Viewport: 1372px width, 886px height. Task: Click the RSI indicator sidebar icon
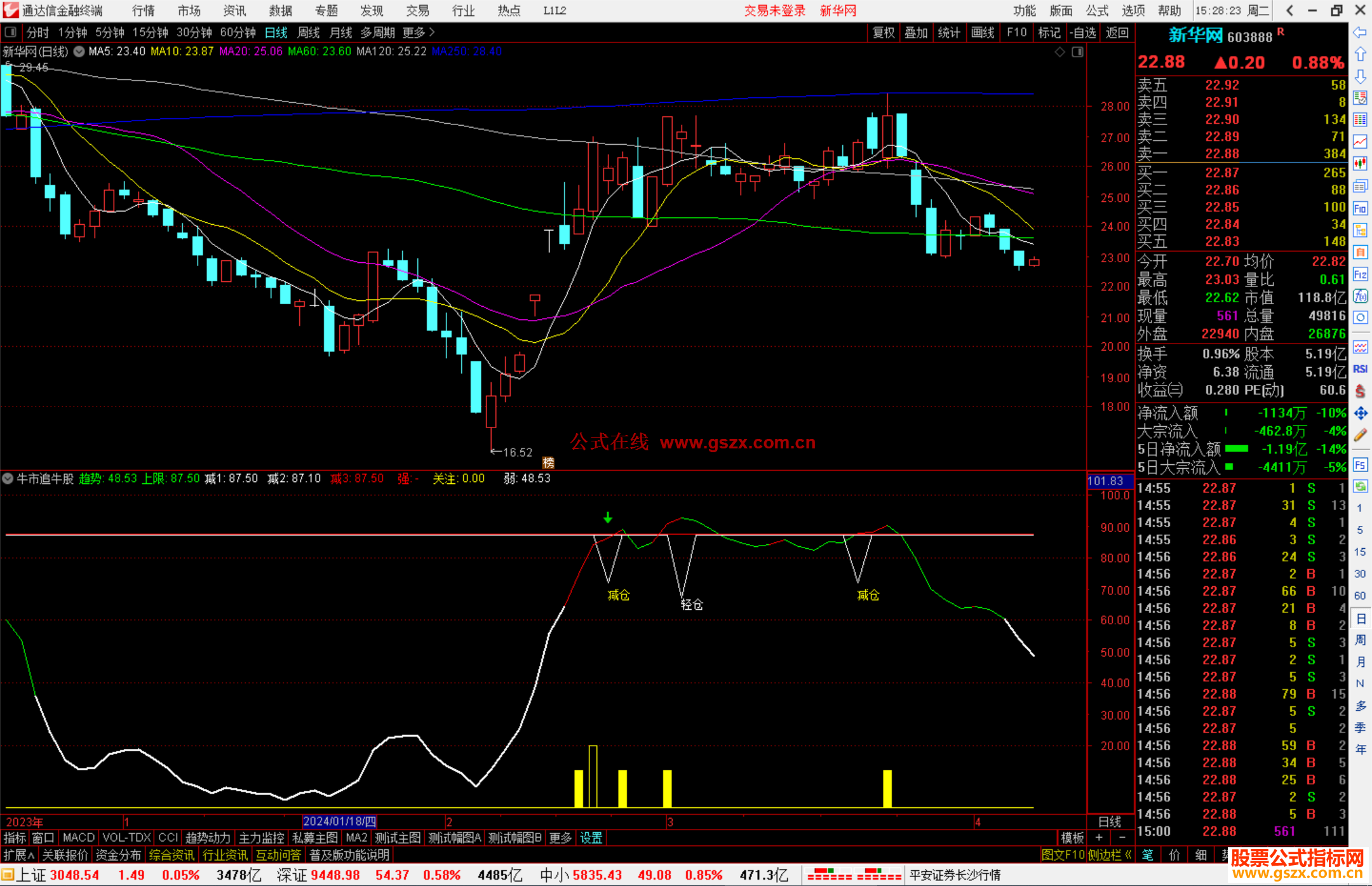(1360, 369)
